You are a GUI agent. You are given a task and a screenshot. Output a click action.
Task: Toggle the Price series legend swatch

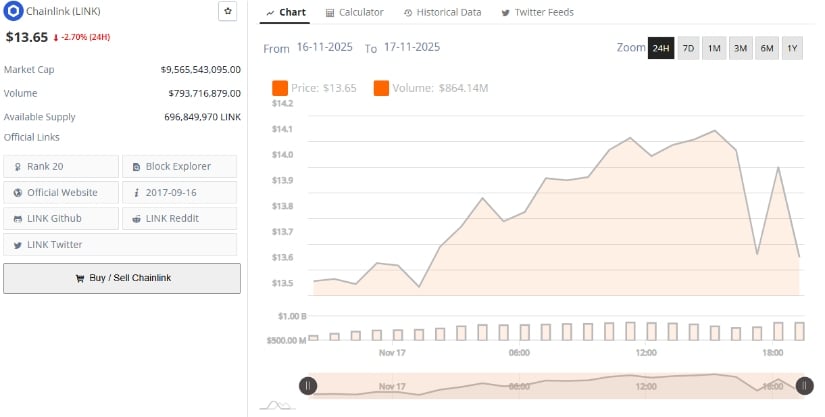pyautogui.click(x=279, y=89)
